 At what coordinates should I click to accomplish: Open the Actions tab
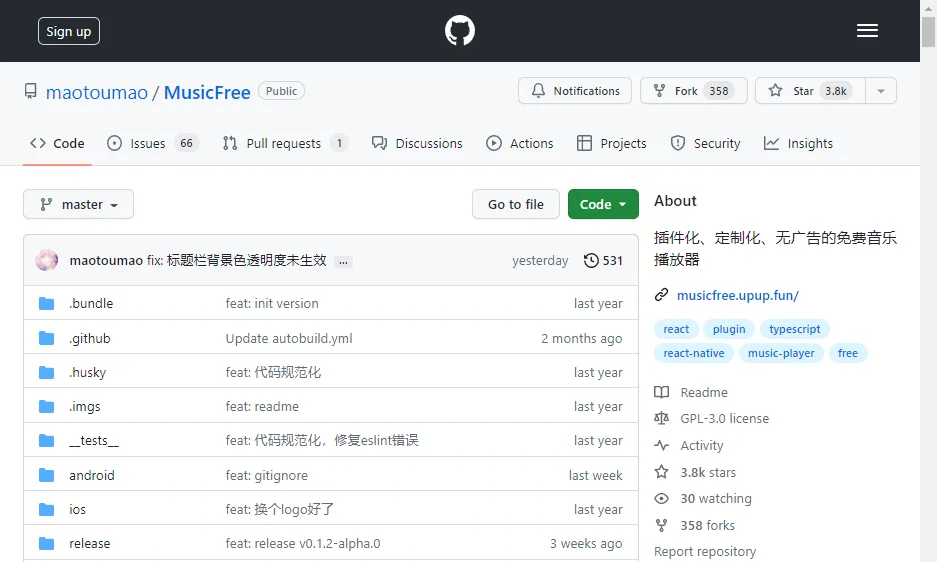520,143
